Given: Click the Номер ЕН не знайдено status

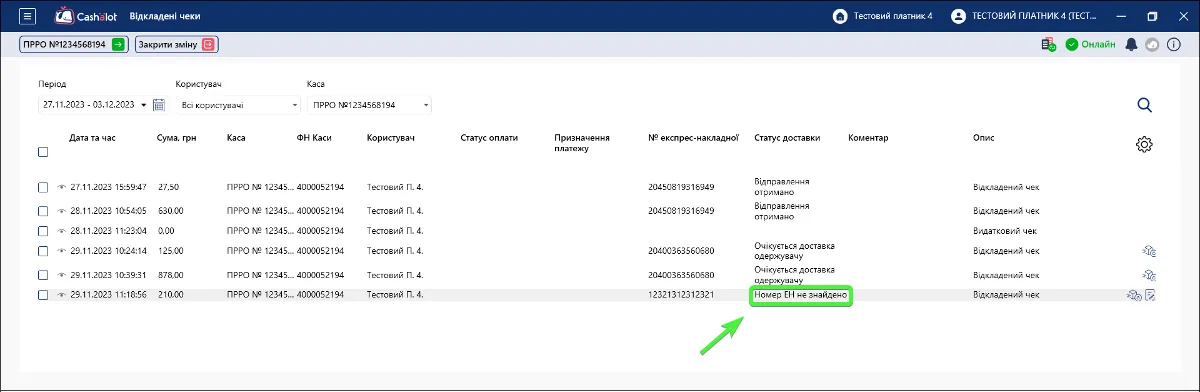Looking at the screenshot, I should coord(801,295).
